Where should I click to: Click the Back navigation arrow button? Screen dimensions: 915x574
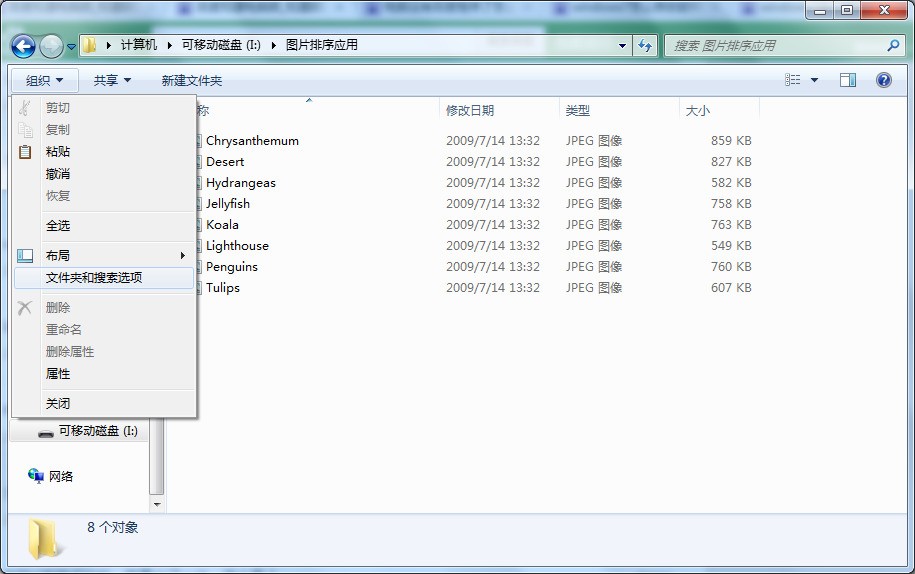(x=23, y=46)
